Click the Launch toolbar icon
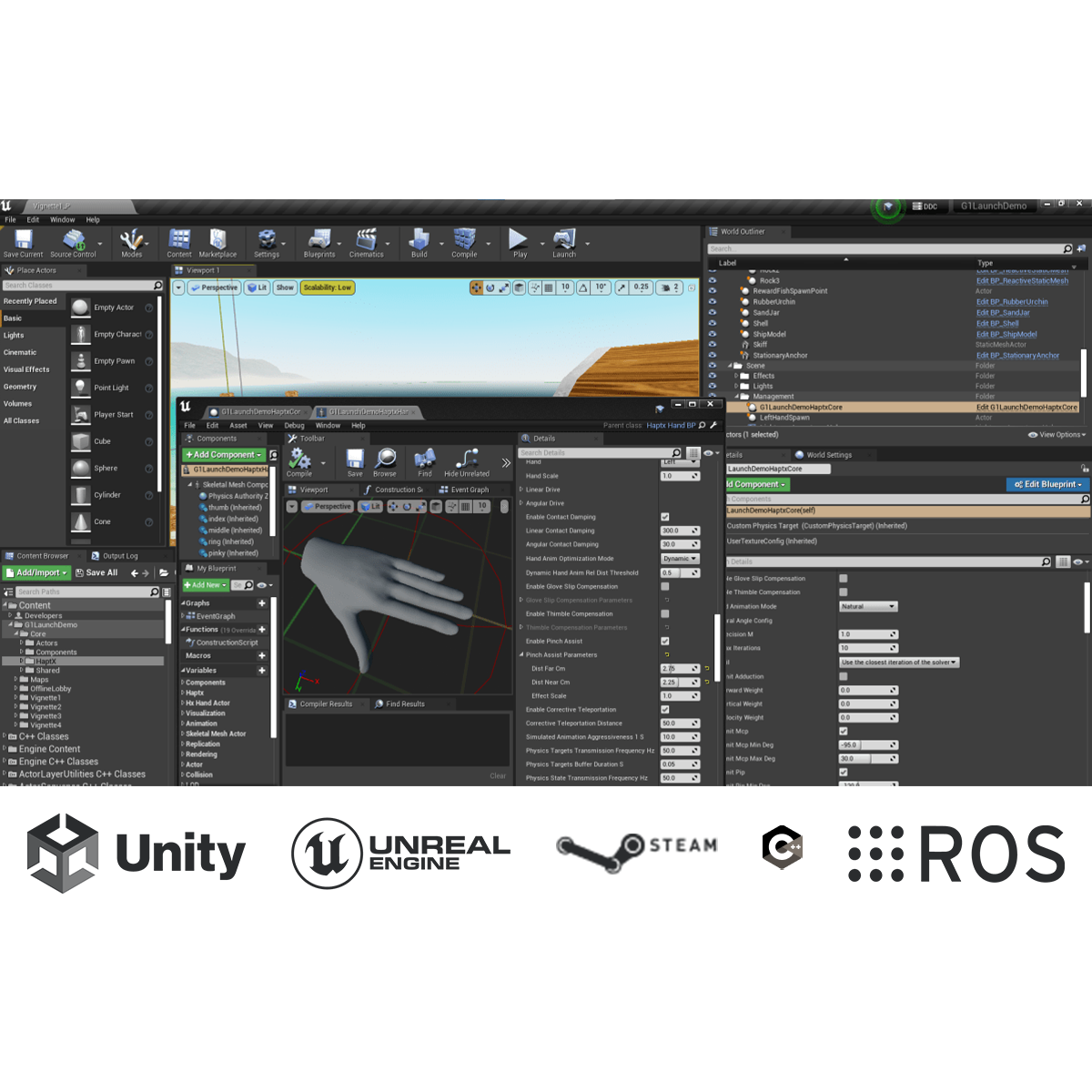 (x=564, y=243)
